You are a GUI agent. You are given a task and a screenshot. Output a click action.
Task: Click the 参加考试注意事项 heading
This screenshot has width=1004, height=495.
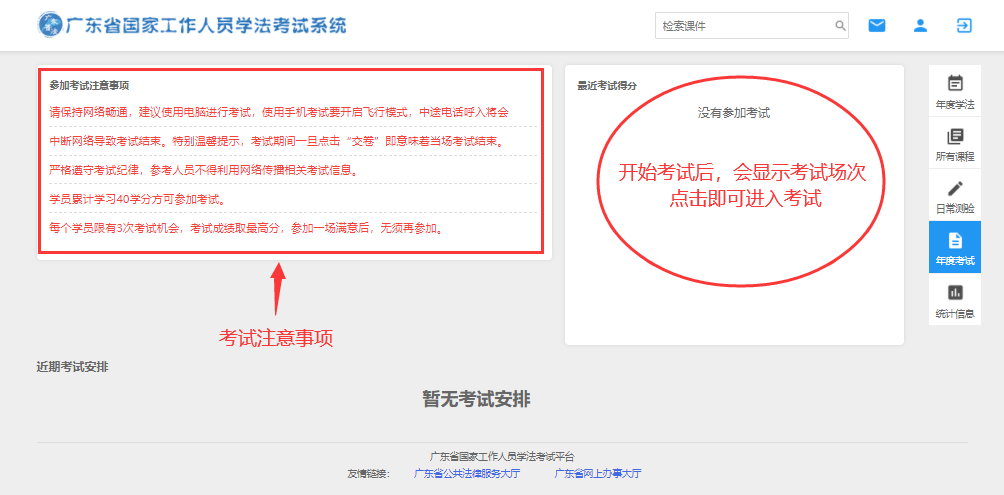pyautogui.click(x=89, y=85)
